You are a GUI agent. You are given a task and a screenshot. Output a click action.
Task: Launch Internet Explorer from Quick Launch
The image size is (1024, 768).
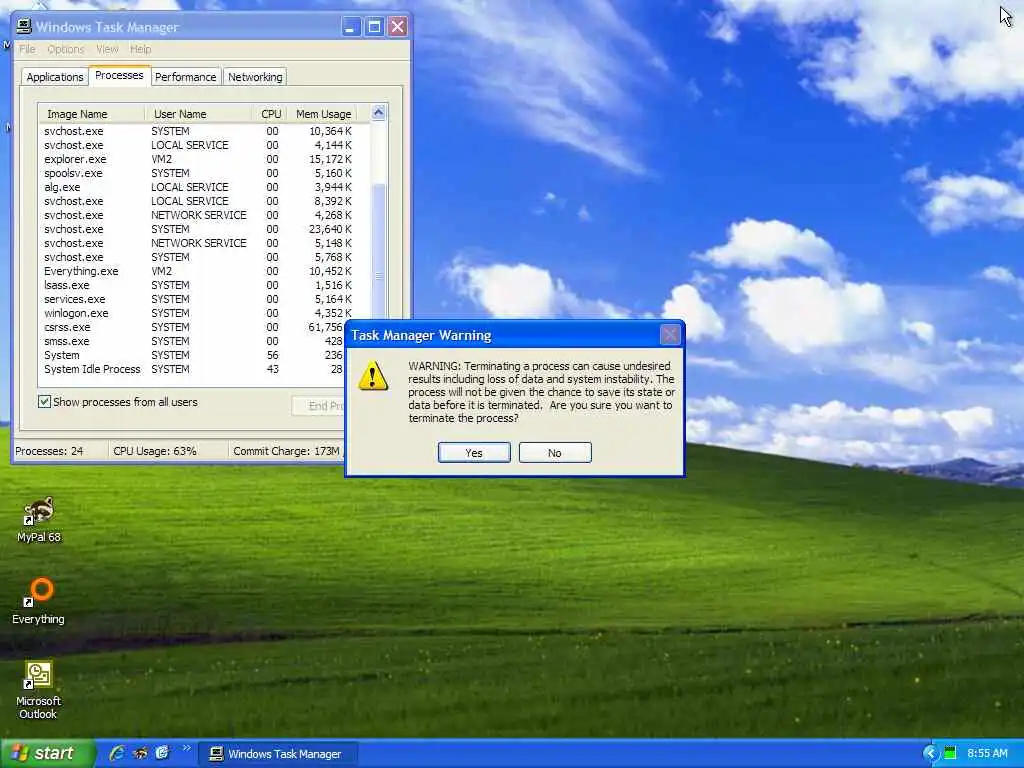117,753
